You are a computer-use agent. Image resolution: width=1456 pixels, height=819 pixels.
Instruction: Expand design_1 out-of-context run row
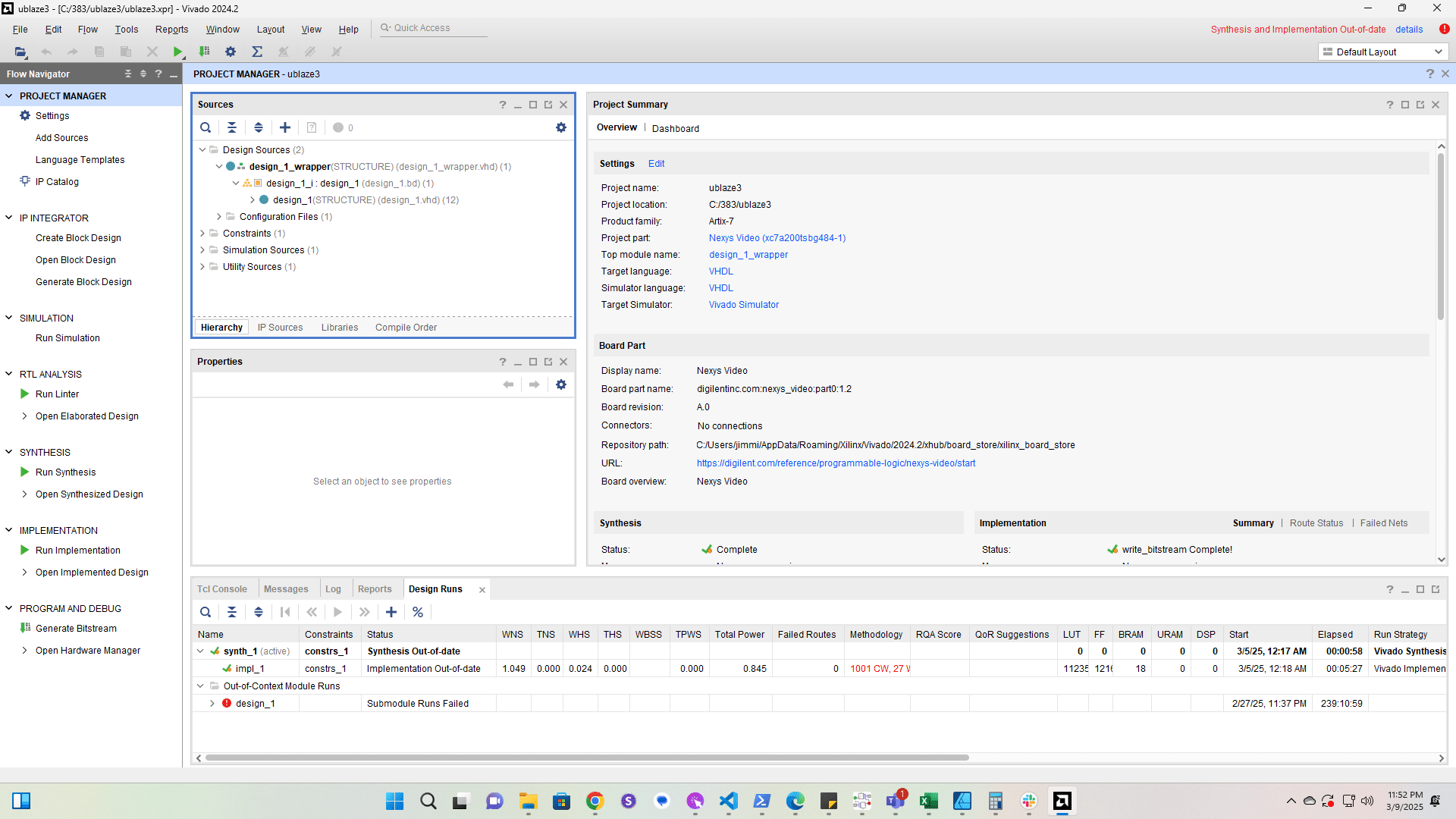pos(212,704)
